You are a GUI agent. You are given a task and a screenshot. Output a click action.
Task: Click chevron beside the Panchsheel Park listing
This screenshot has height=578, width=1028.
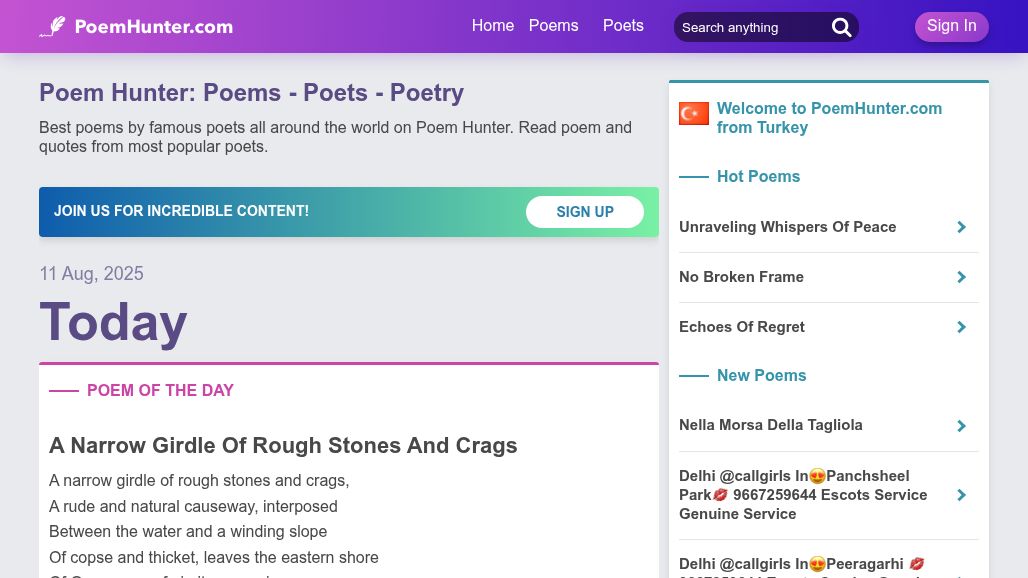click(961, 495)
